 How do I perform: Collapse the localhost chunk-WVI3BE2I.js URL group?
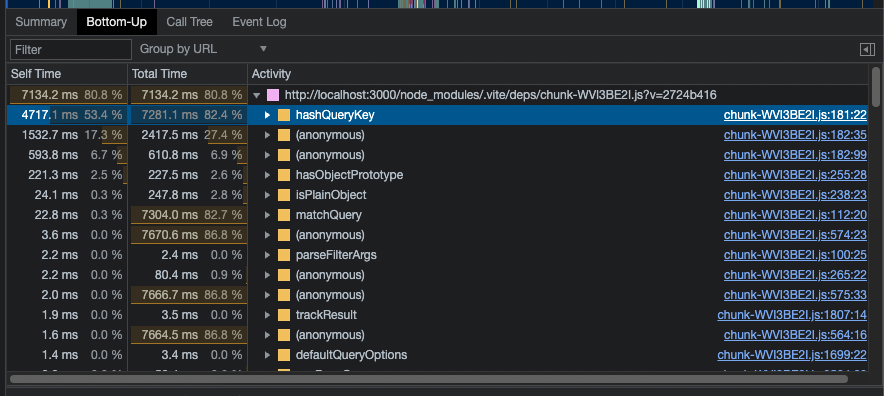point(257,95)
